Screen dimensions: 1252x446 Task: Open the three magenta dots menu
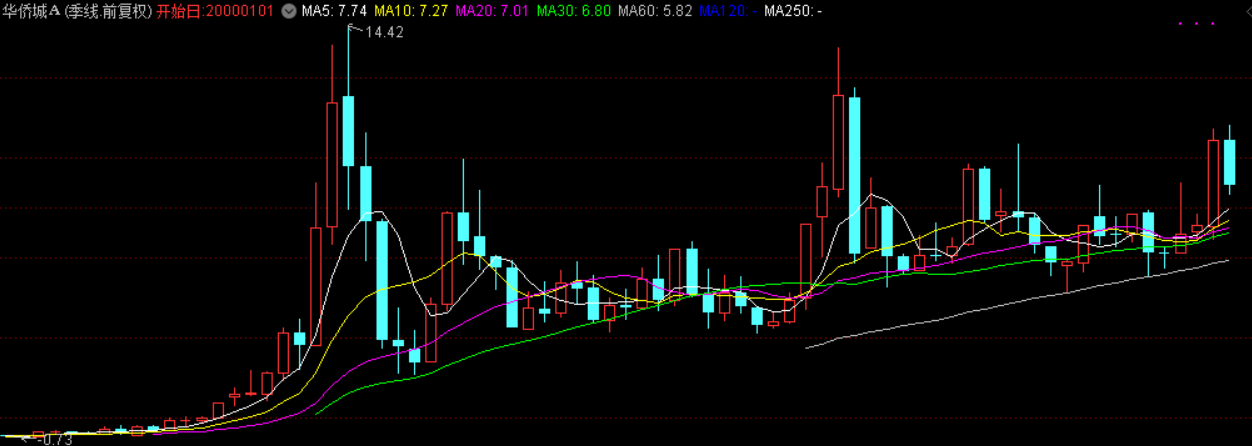pos(1196,22)
